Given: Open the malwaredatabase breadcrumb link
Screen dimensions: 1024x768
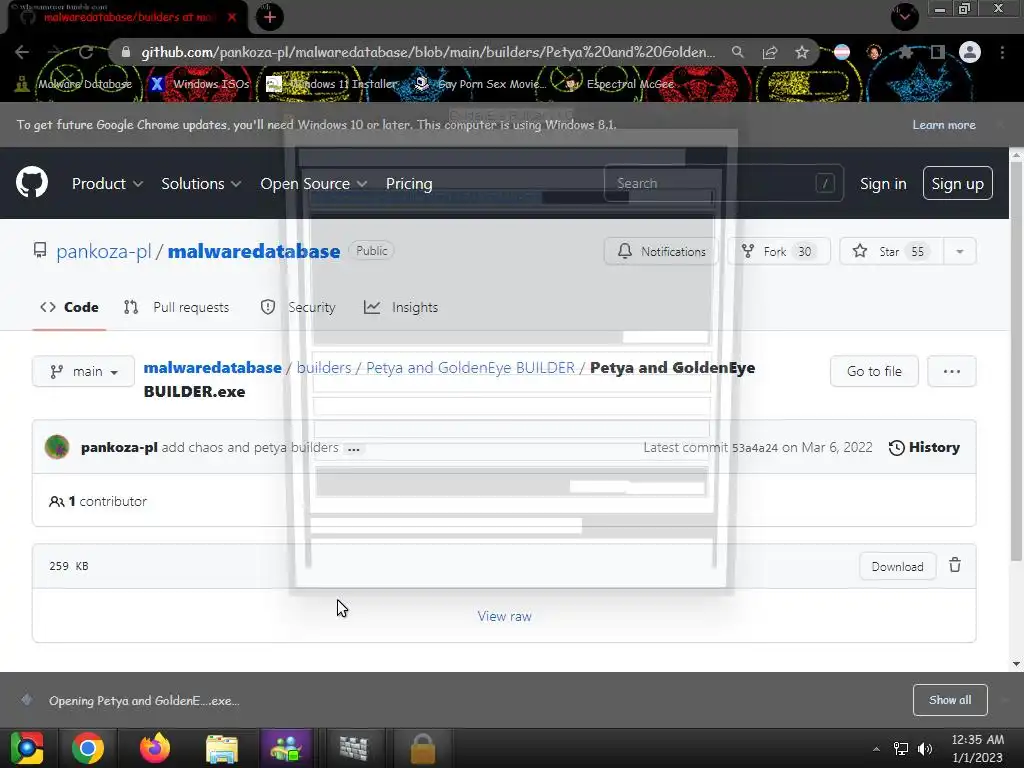Looking at the screenshot, I should click(212, 368).
